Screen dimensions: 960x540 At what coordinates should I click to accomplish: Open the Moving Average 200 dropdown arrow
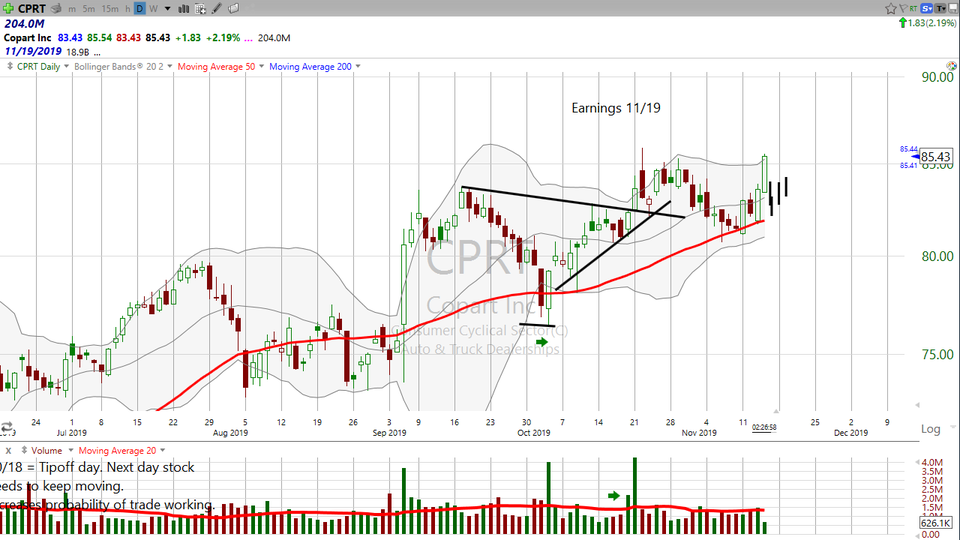pyautogui.click(x=358, y=66)
